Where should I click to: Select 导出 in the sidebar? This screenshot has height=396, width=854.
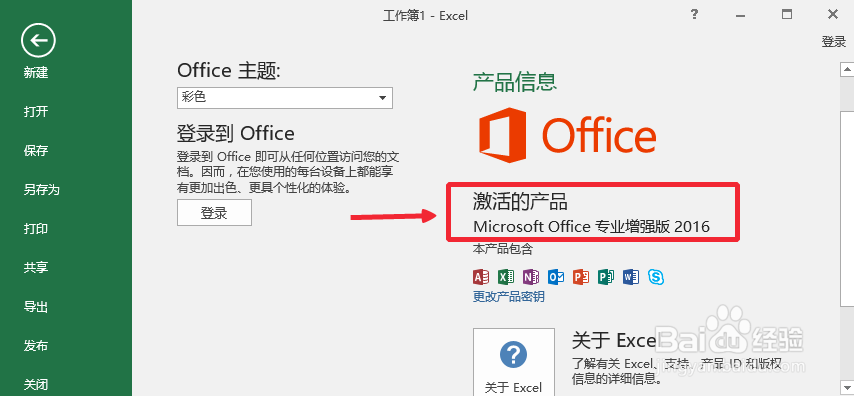tap(36, 307)
